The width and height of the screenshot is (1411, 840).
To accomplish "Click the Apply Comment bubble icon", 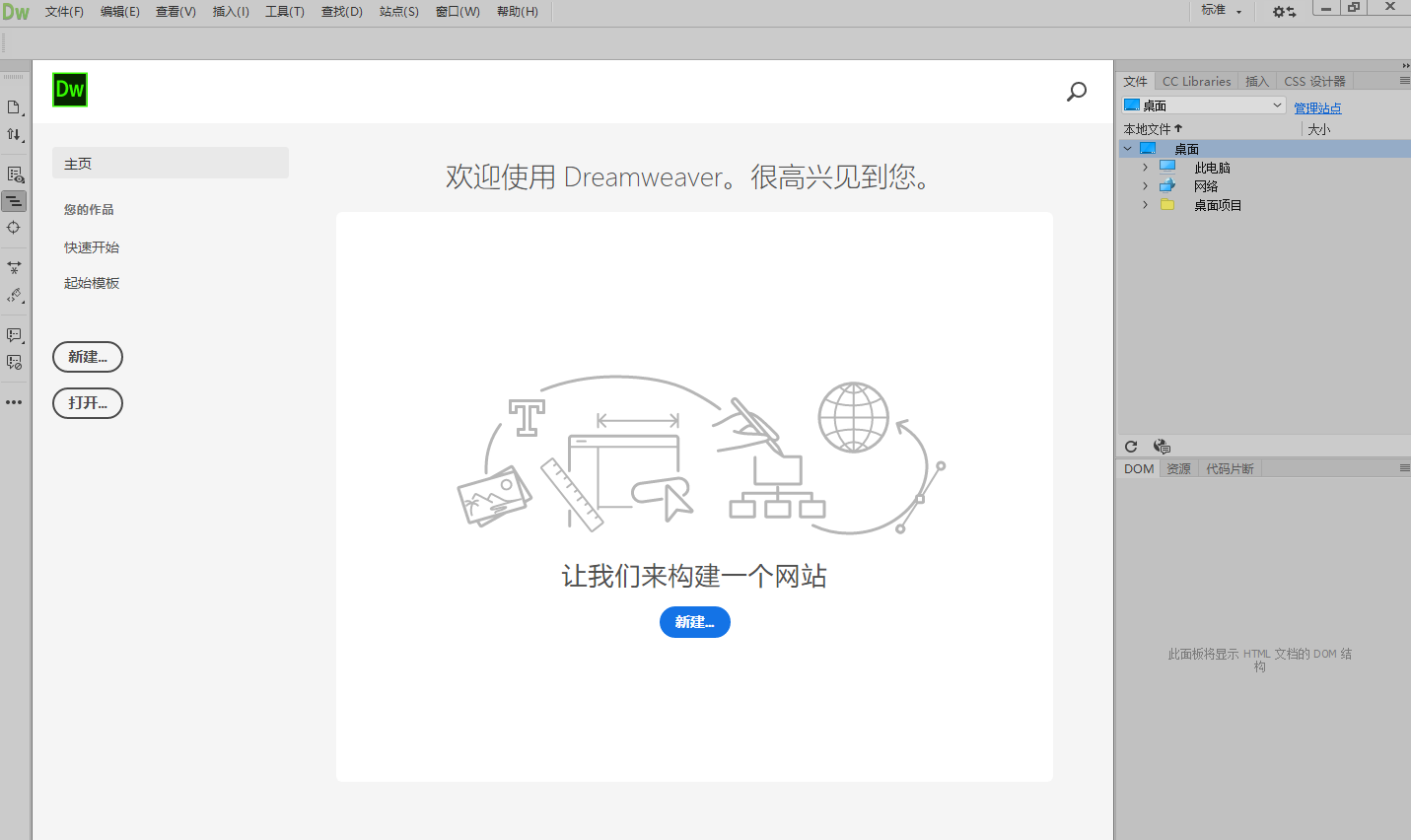I will [x=14, y=335].
